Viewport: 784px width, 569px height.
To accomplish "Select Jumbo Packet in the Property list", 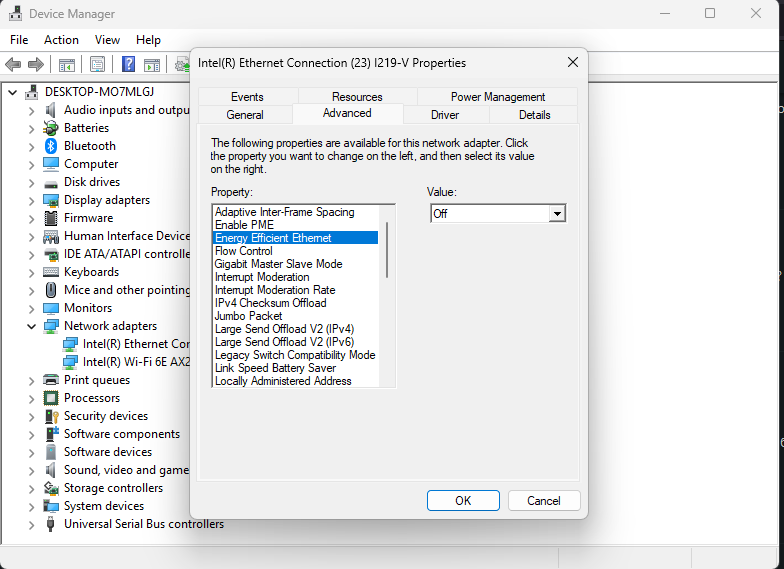I will [295, 316].
